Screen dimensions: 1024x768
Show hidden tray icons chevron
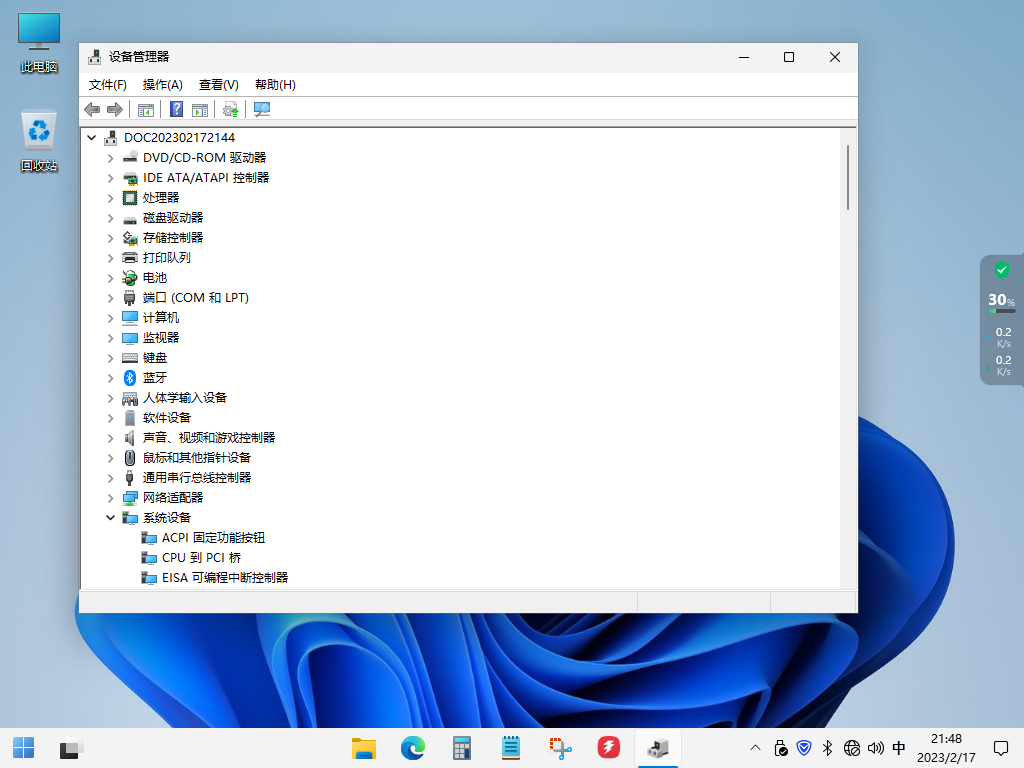755,748
